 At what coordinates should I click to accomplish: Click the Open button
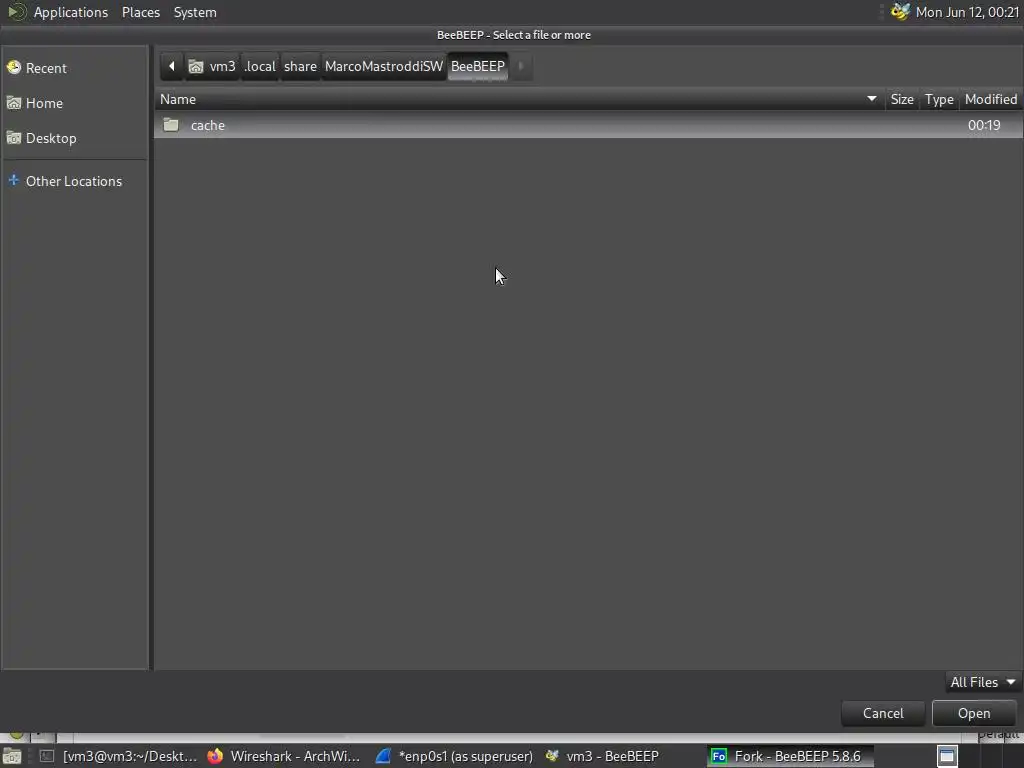(x=974, y=713)
